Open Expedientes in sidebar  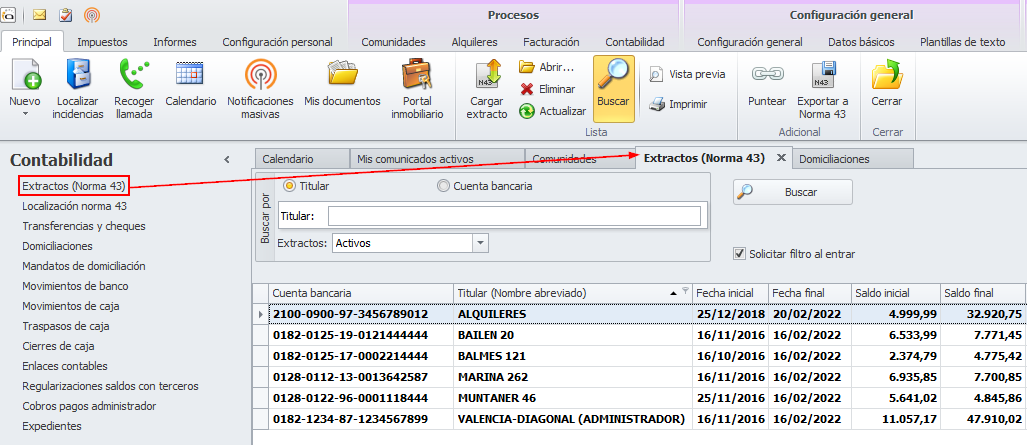point(52,426)
